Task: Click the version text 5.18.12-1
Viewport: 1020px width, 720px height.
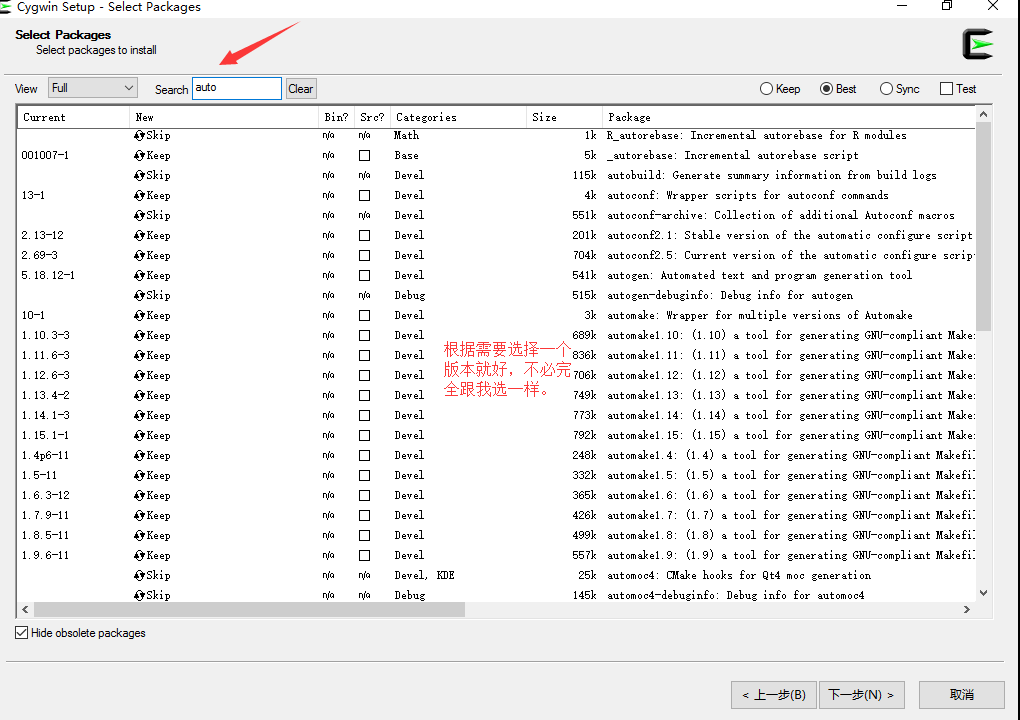Action: 47,276
